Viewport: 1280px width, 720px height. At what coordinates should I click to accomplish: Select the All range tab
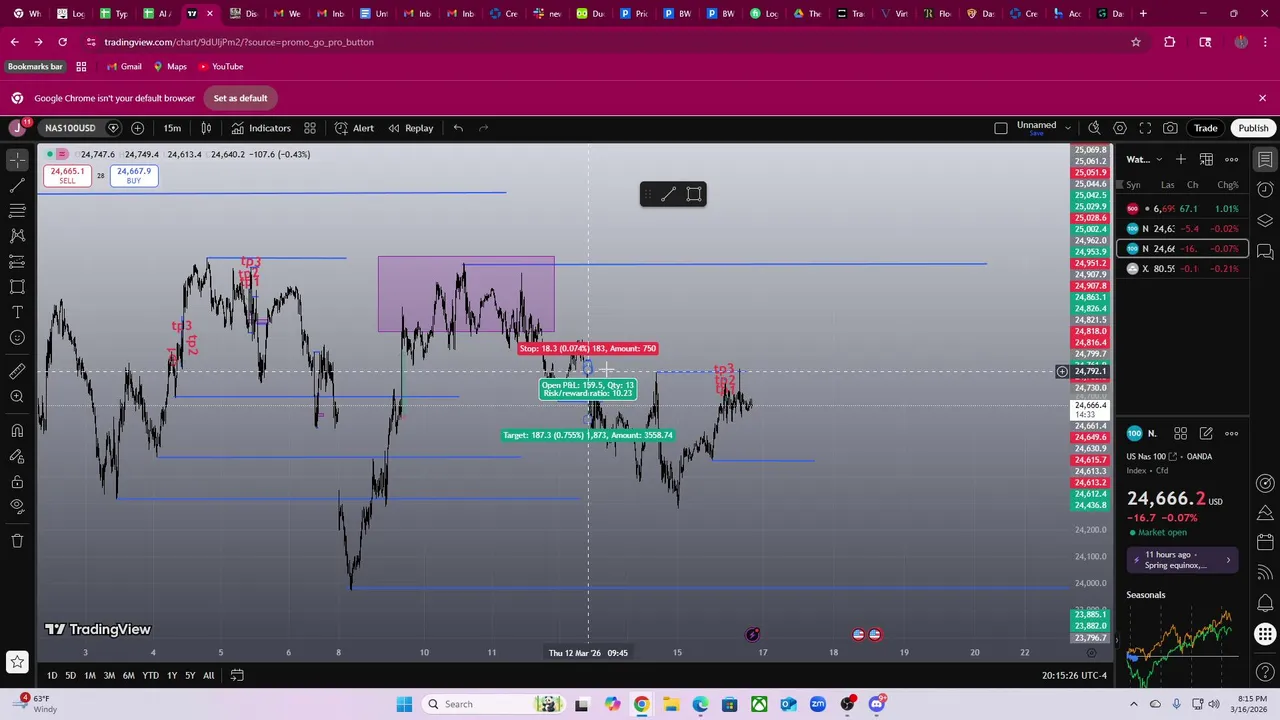coord(208,675)
